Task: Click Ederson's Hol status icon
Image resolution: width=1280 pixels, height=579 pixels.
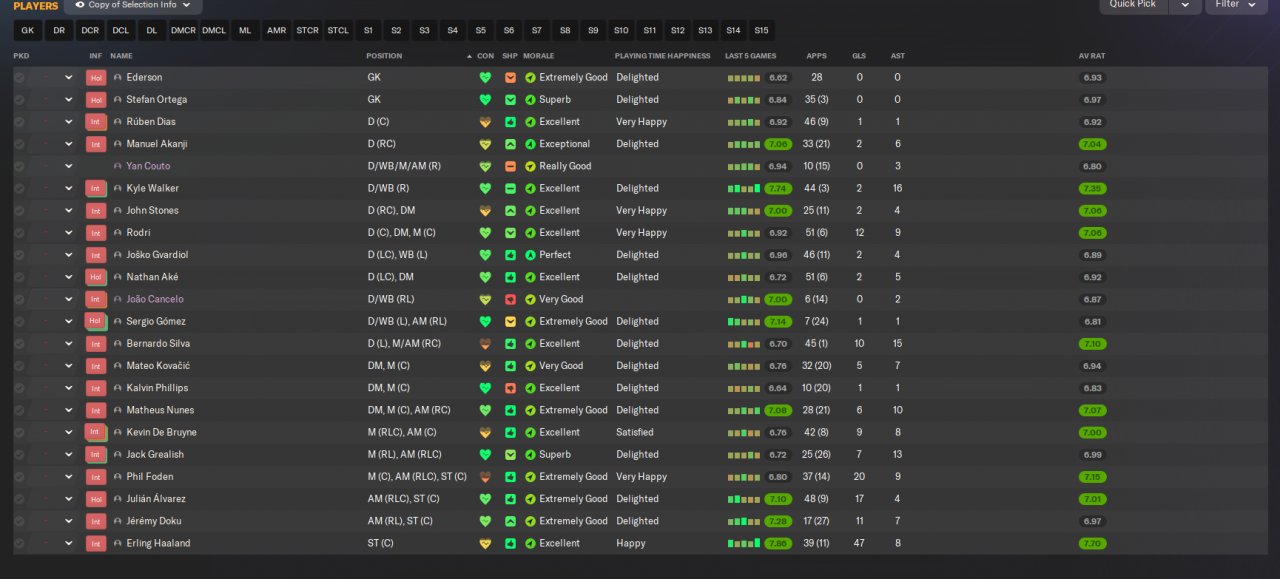Action: pyautogui.click(x=96, y=77)
